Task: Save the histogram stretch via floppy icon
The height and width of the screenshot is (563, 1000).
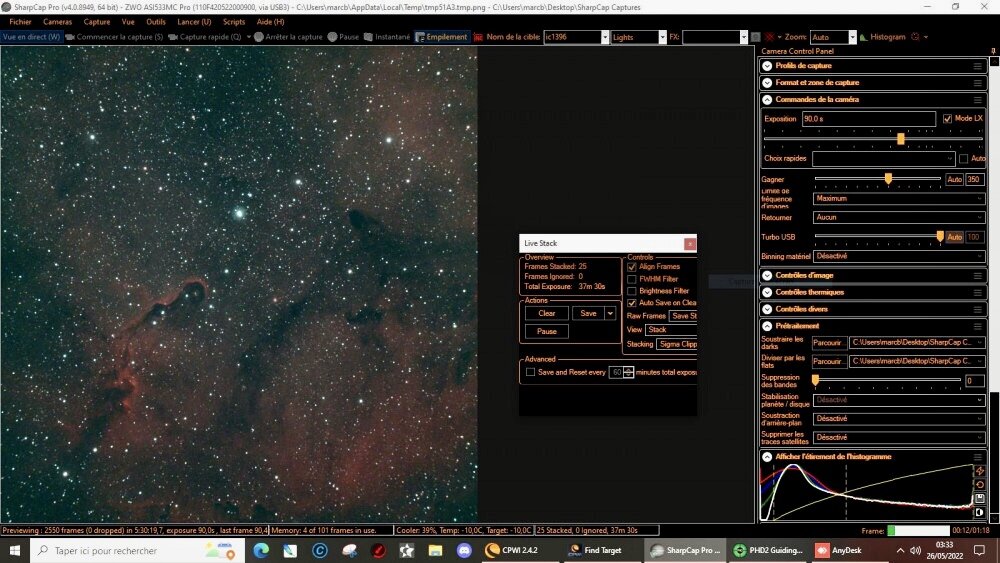Action: tap(980, 499)
